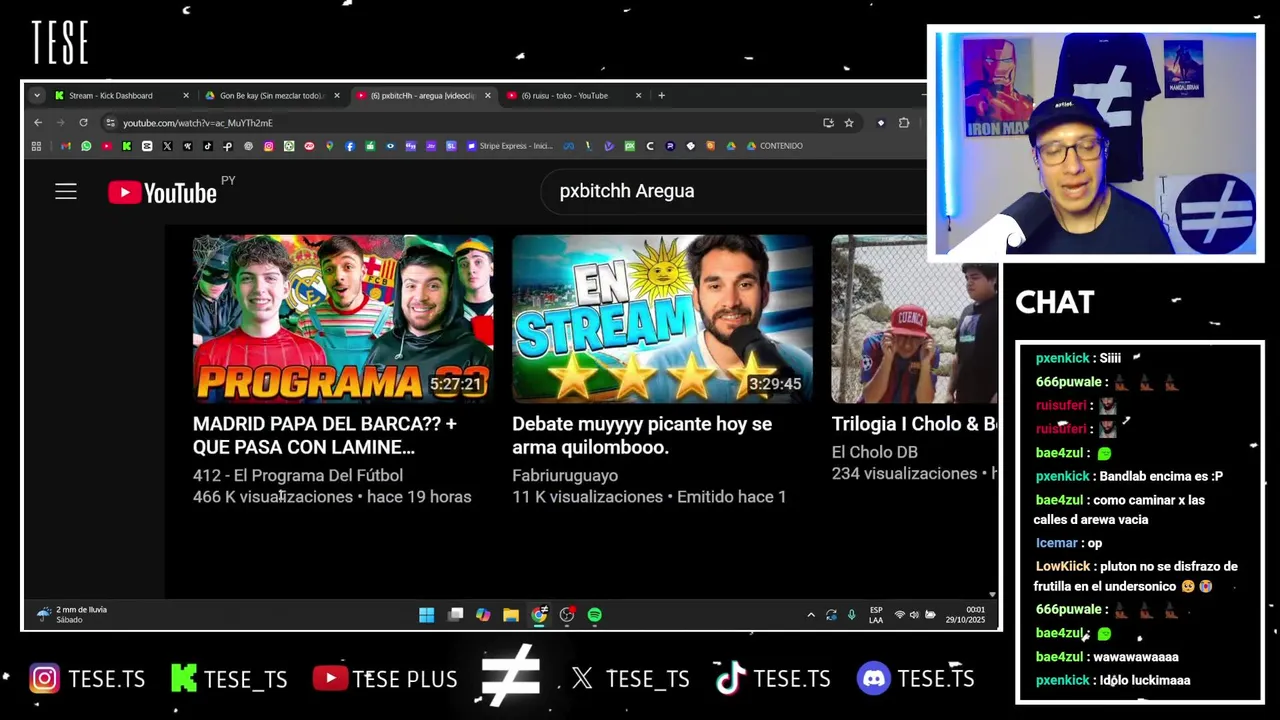
Task: Open title MADRID PAPA DEL BARCA??
Action: [324, 436]
